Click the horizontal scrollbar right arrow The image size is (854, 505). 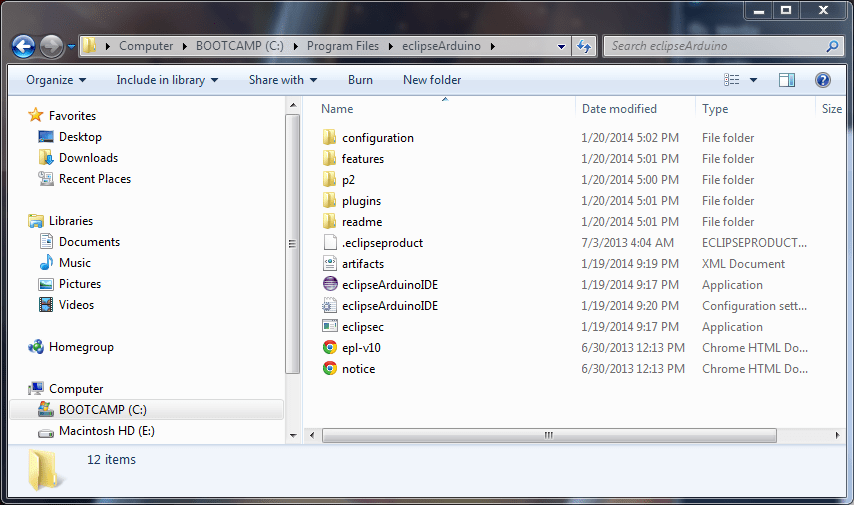click(838, 435)
